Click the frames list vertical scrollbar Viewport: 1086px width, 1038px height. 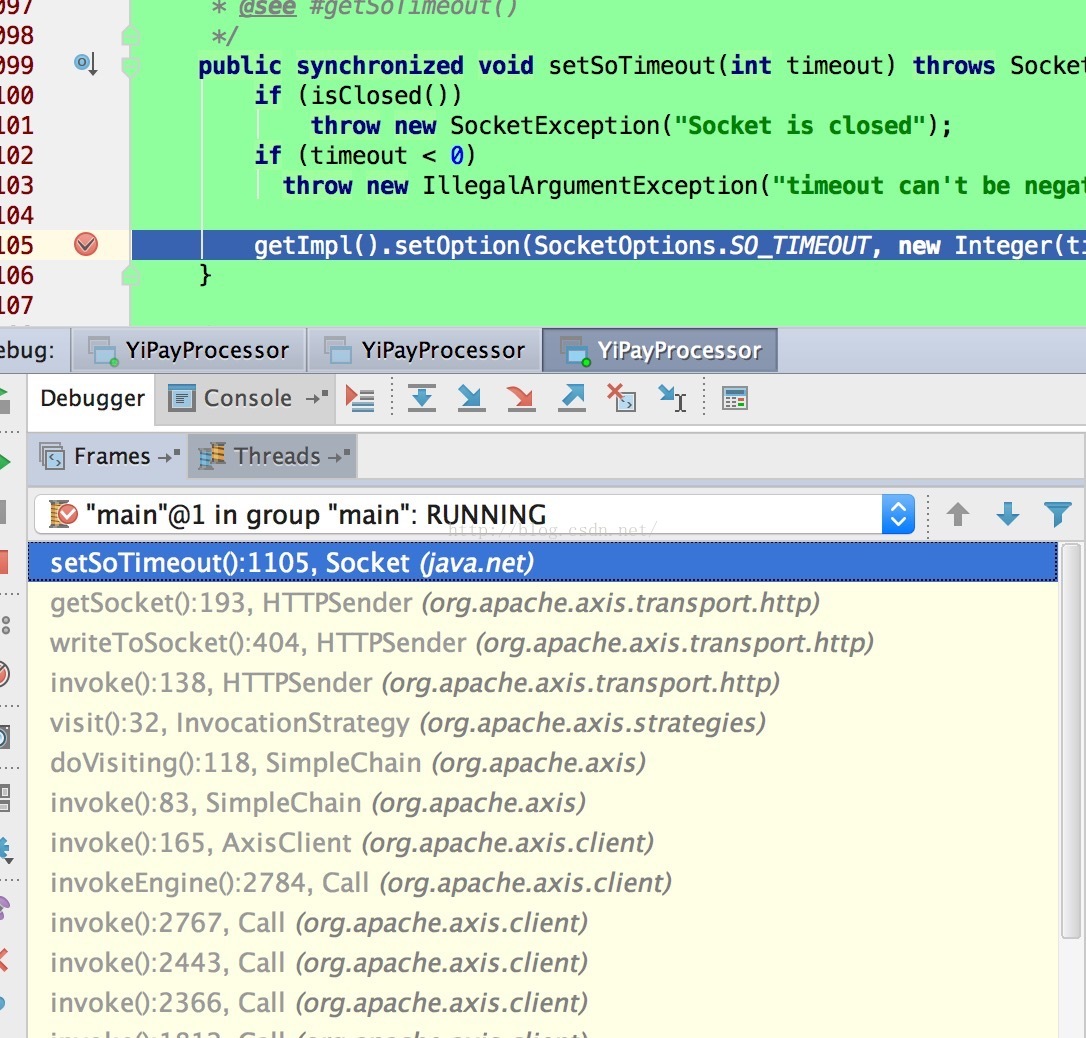[x=1071, y=741]
